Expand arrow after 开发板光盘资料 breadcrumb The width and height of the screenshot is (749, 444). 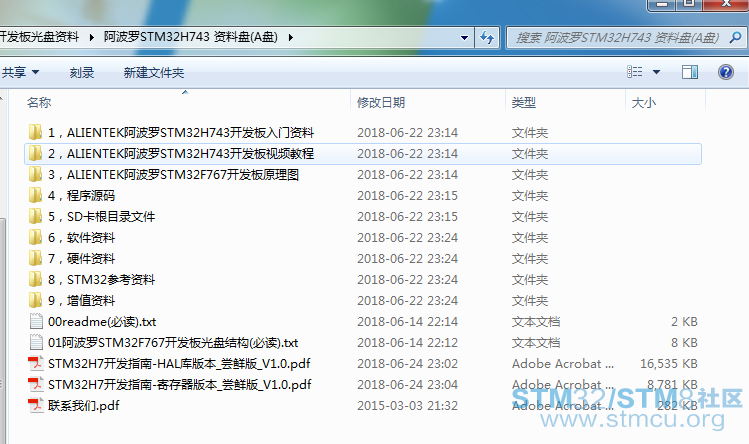(x=91, y=37)
